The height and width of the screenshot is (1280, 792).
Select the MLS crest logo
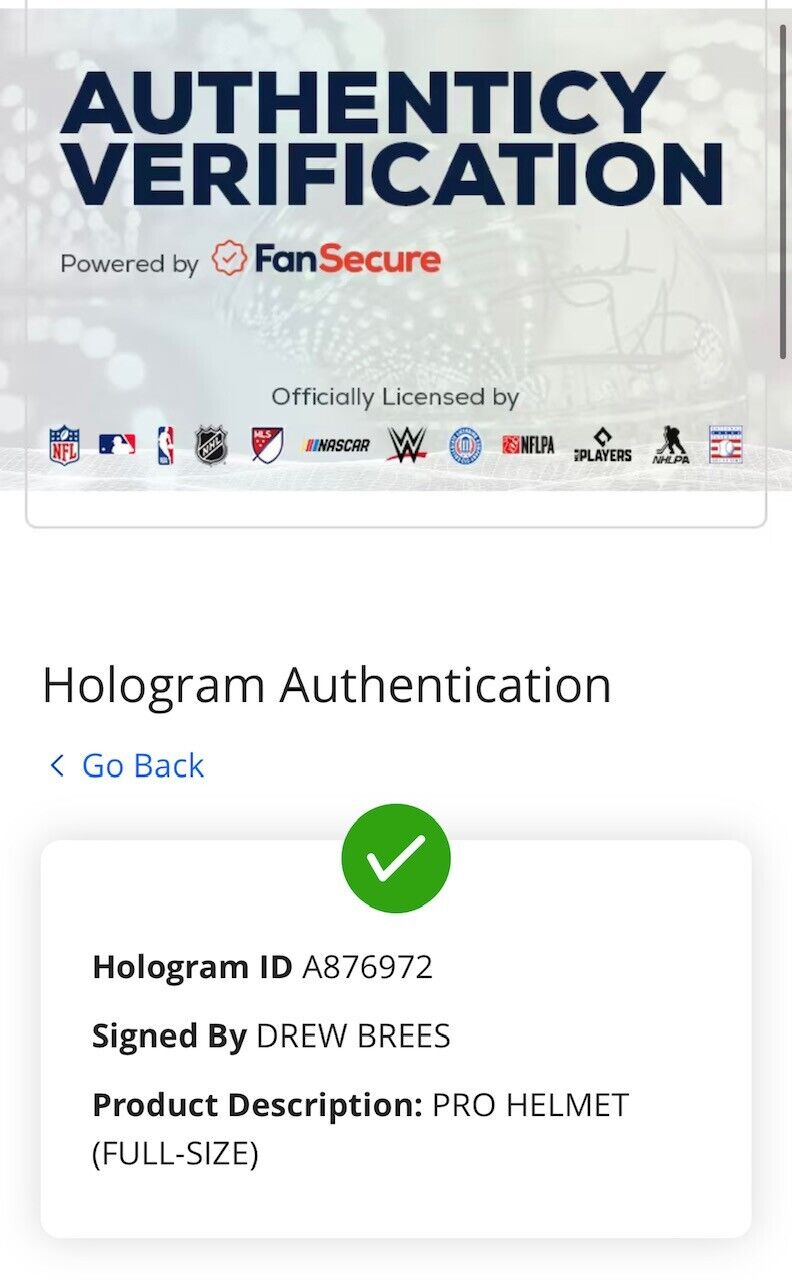[267, 445]
